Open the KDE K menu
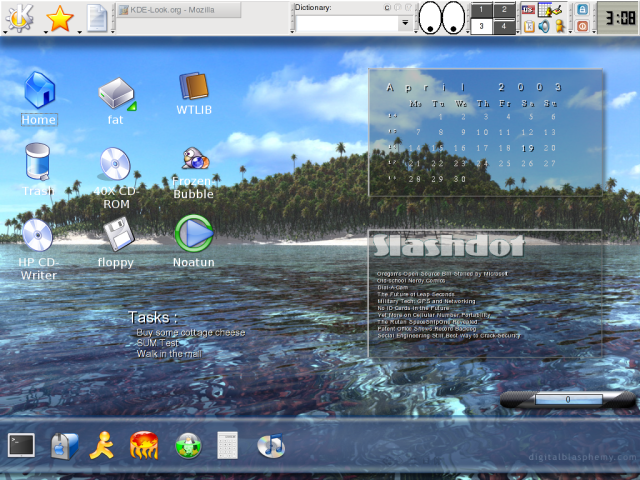The image size is (640, 480). click(x=19, y=18)
